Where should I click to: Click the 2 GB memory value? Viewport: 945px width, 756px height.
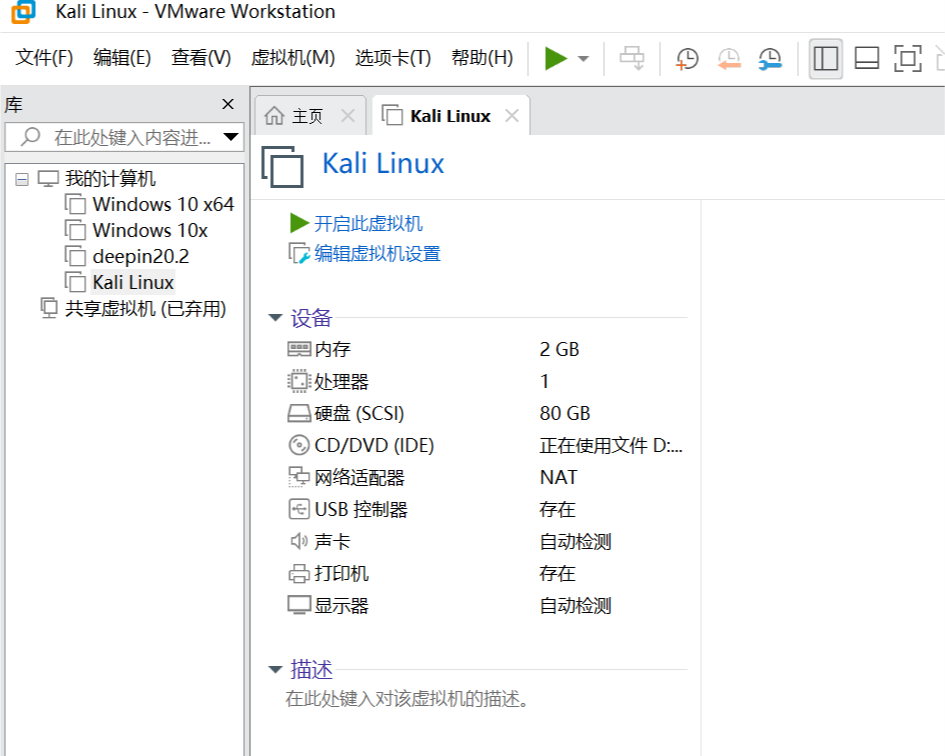coord(559,349)
